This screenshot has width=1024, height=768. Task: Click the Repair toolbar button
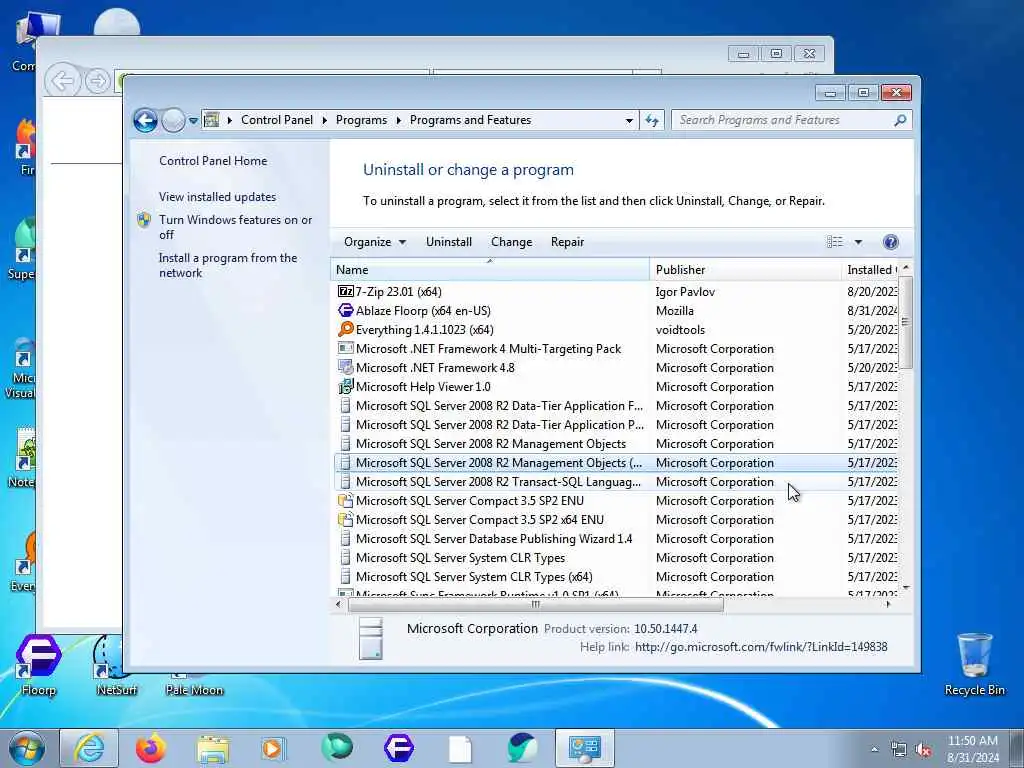pyautogui.click(x=567, y=242)
